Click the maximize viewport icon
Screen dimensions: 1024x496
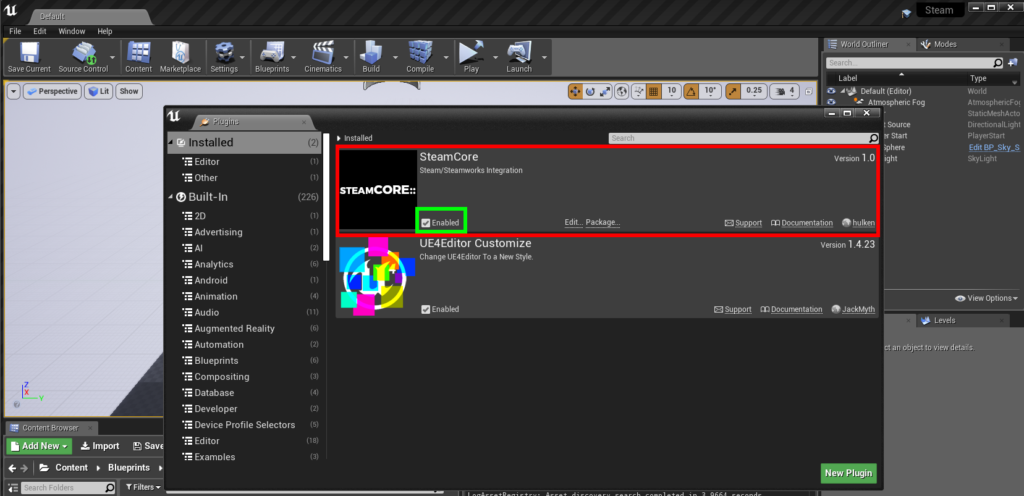click(x=809, y=91)
